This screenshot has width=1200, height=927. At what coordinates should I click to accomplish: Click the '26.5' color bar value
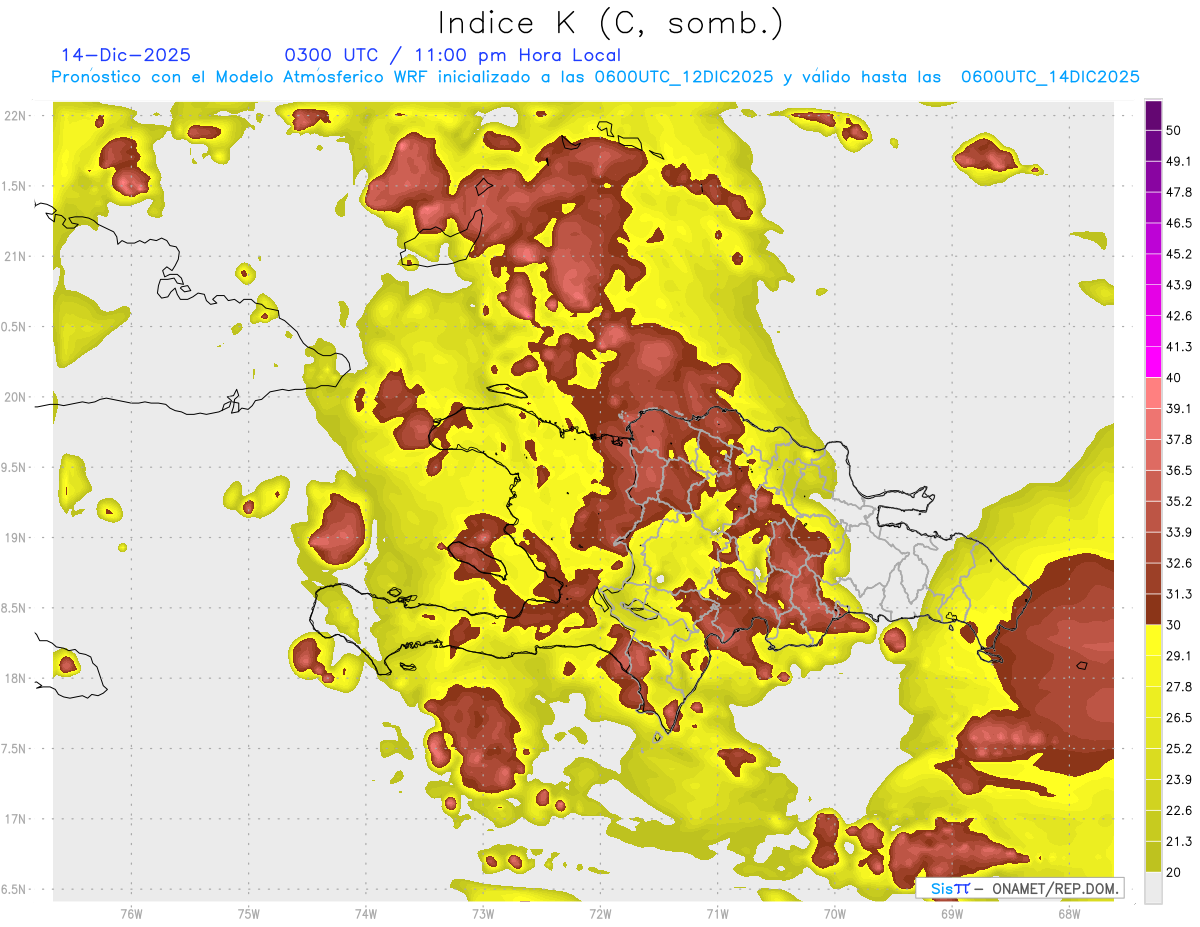[1179, 718]
